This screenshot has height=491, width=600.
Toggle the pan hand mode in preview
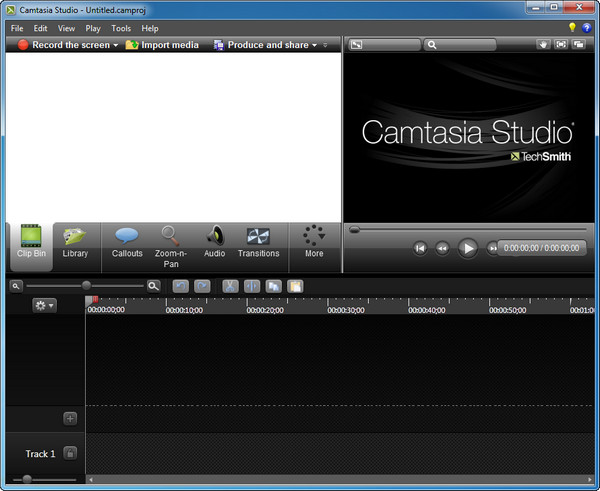pos(544,45)
